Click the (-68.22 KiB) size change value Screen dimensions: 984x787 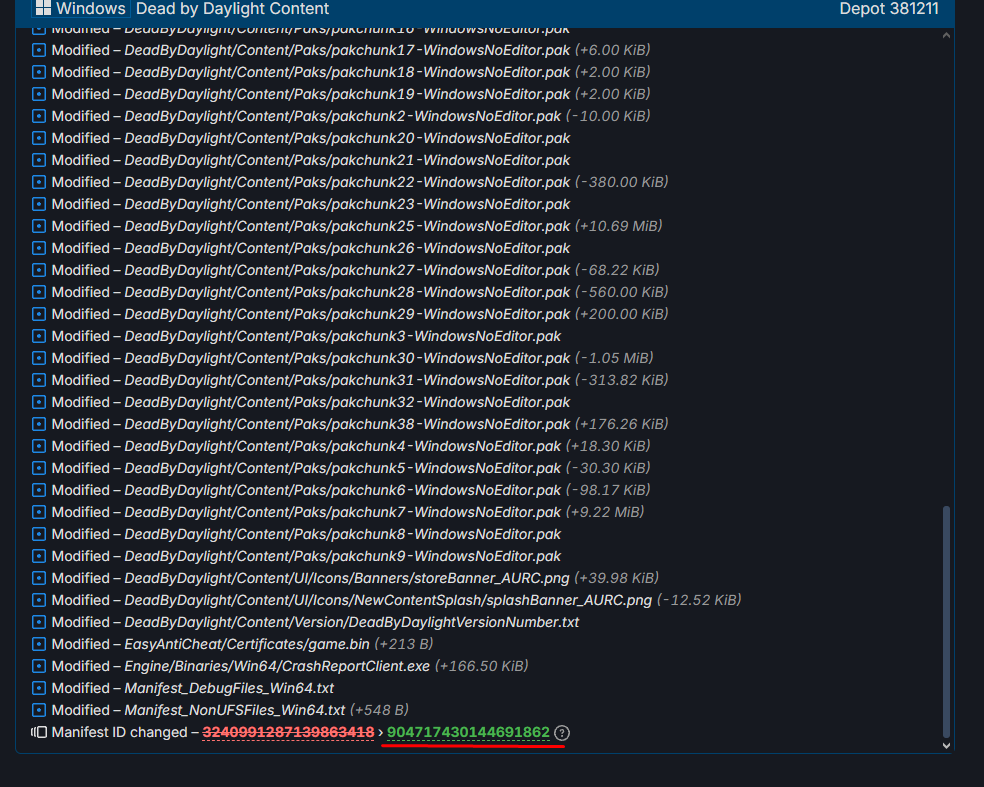tap(618, 270)
